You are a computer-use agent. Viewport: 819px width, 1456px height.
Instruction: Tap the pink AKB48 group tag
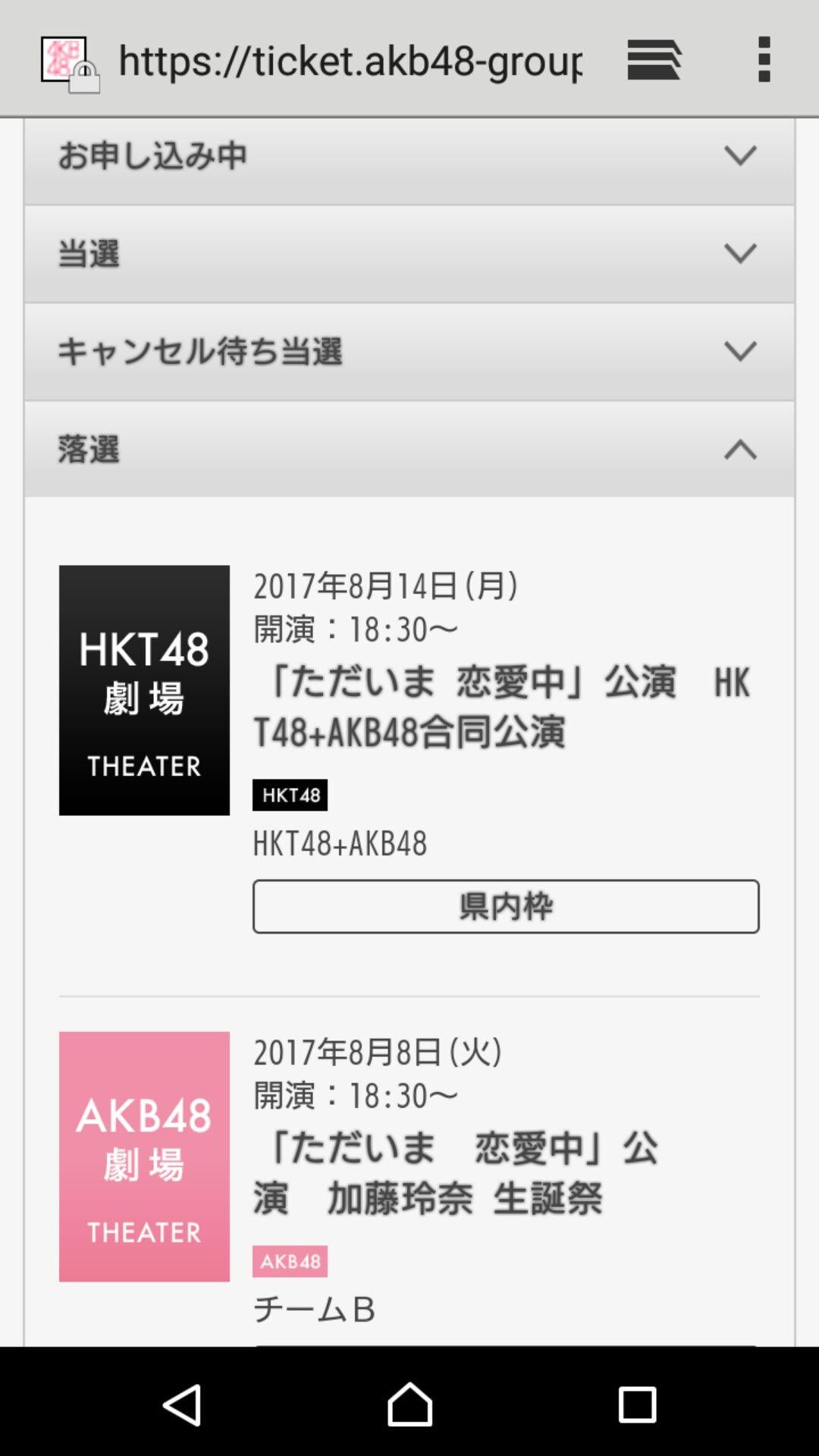[290, 1261]
